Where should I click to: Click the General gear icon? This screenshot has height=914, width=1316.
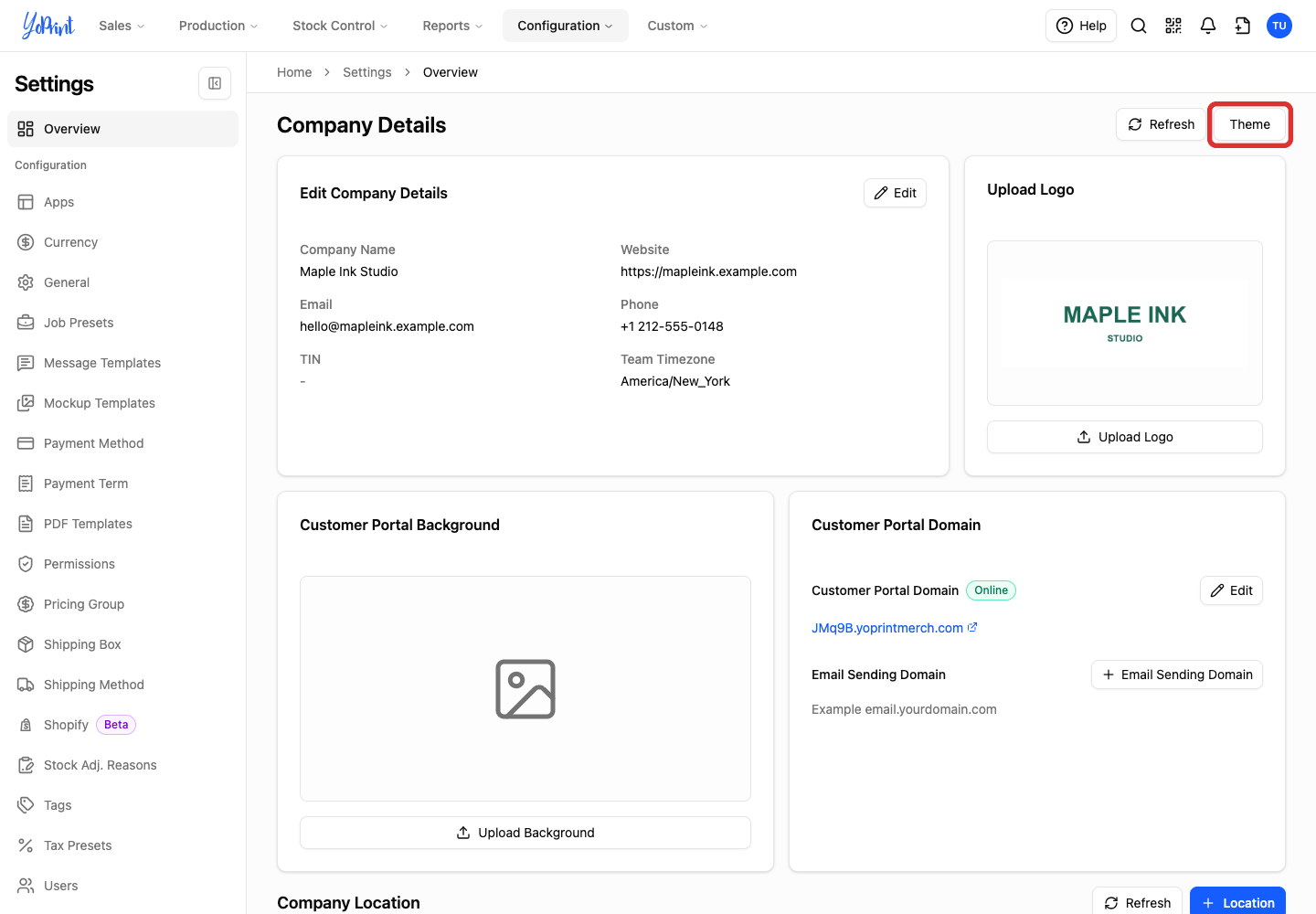[26, 282]
